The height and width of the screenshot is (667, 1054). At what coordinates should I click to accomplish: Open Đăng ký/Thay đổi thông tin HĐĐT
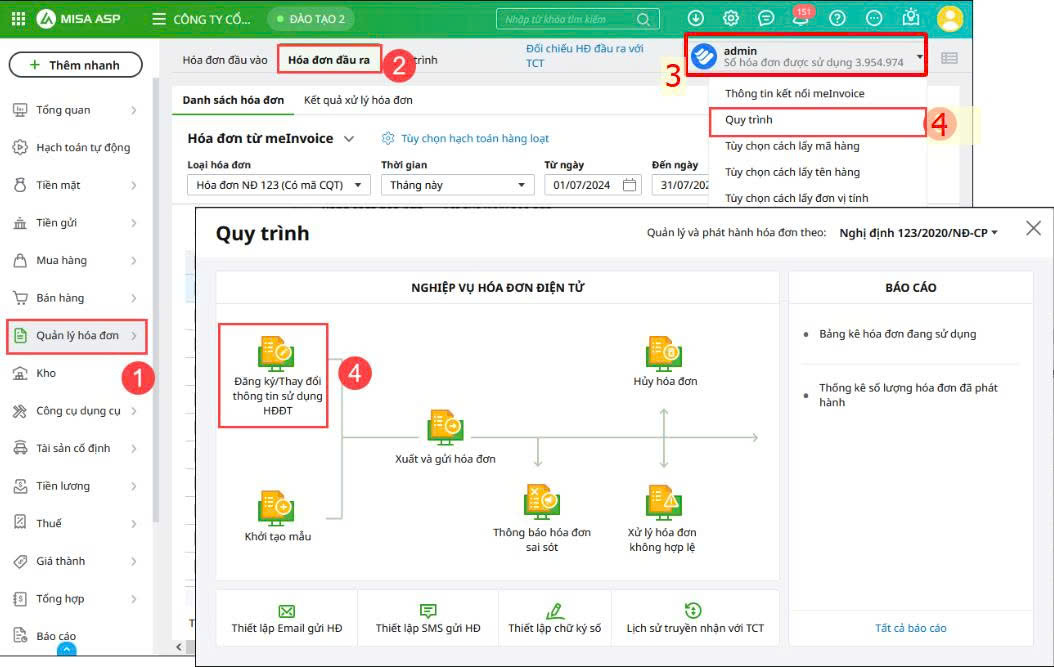[276, 355]
